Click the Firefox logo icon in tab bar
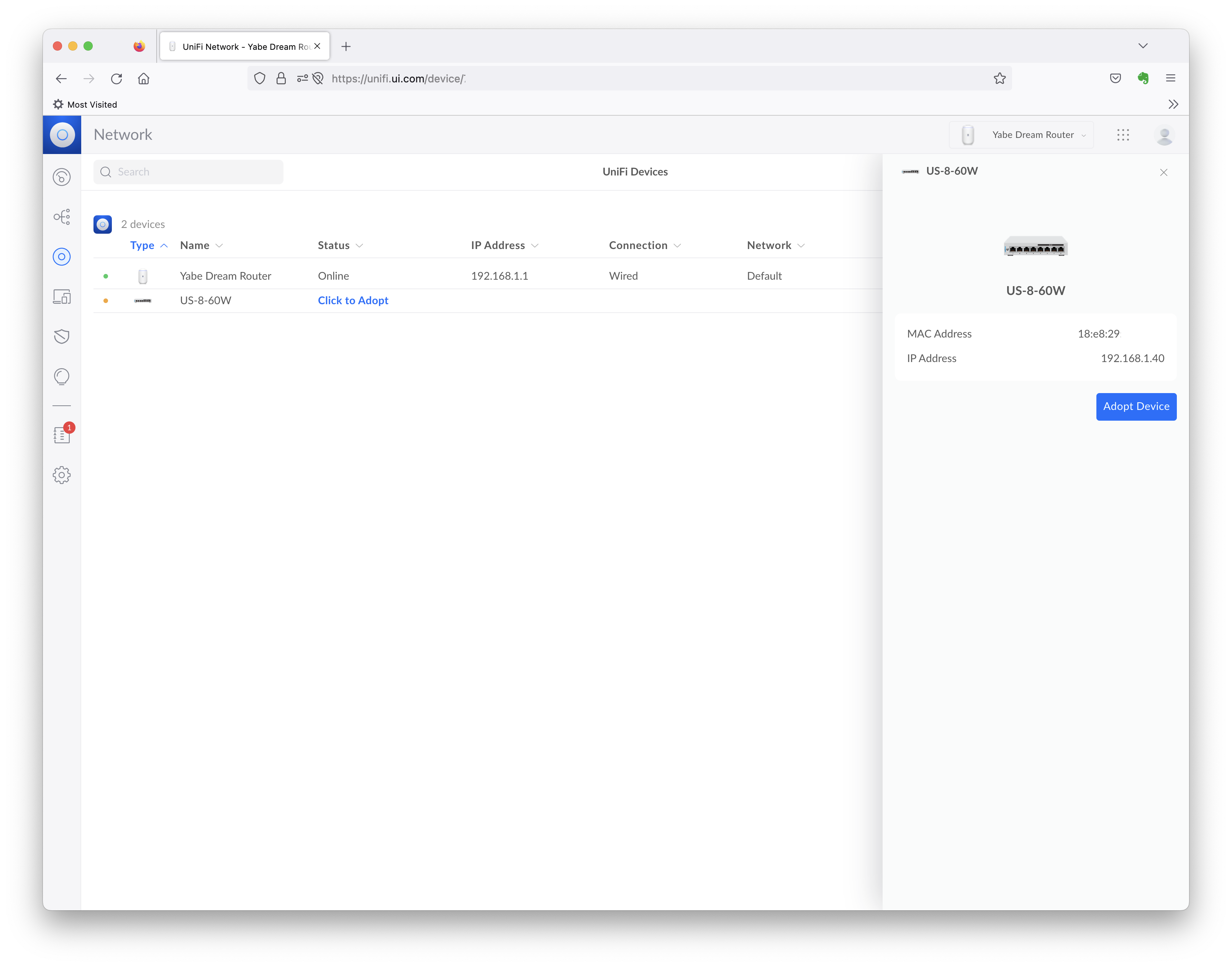 (139, 46)
